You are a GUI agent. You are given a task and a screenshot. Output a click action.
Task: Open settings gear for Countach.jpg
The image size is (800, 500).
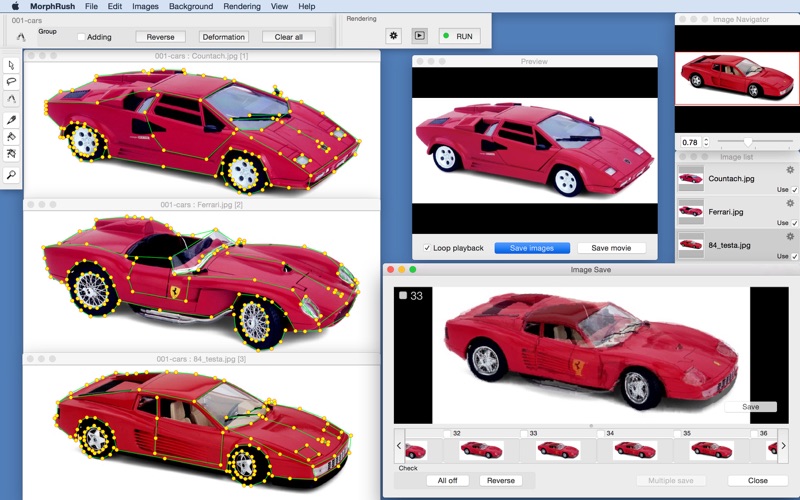click(x=790, y=170)
